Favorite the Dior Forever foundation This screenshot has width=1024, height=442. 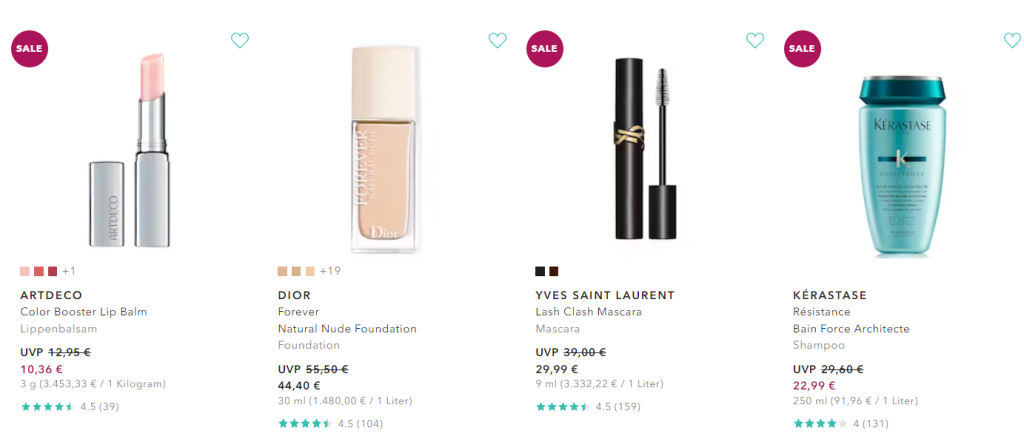click(x=497, y=40)
